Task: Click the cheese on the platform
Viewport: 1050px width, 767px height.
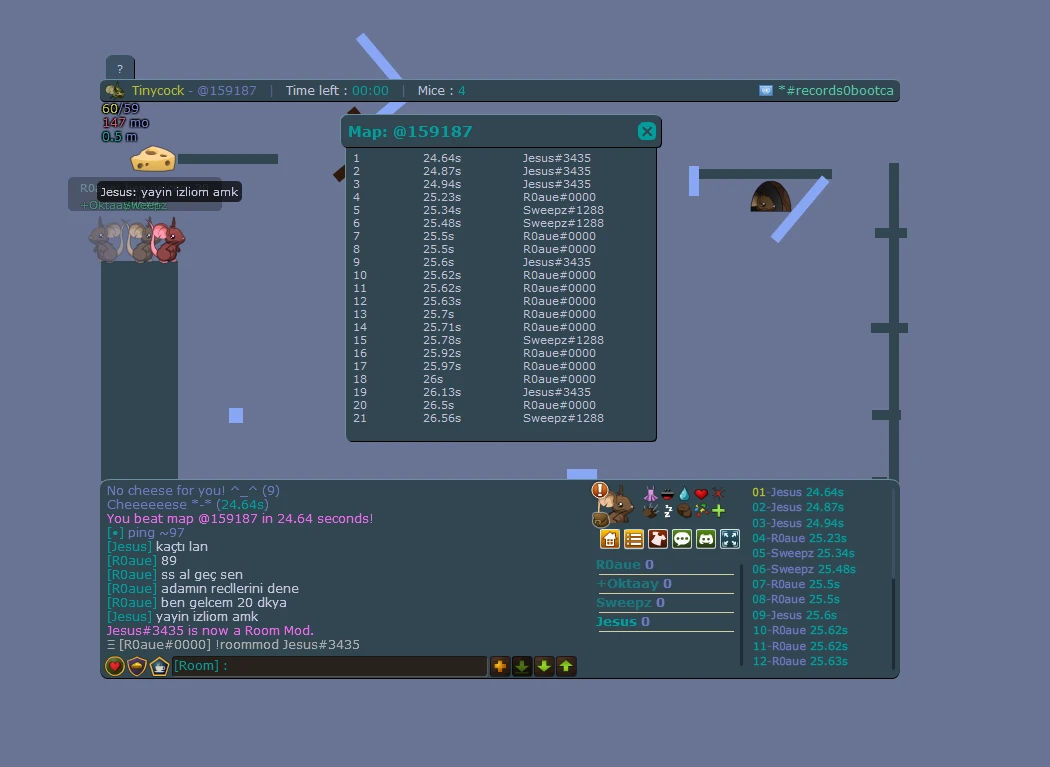Action: pos(153,159)
